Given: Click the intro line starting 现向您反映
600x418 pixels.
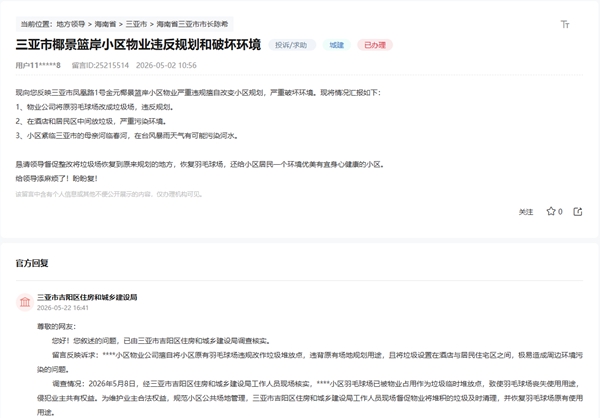Looking at the screenshot, I should 198,92.
